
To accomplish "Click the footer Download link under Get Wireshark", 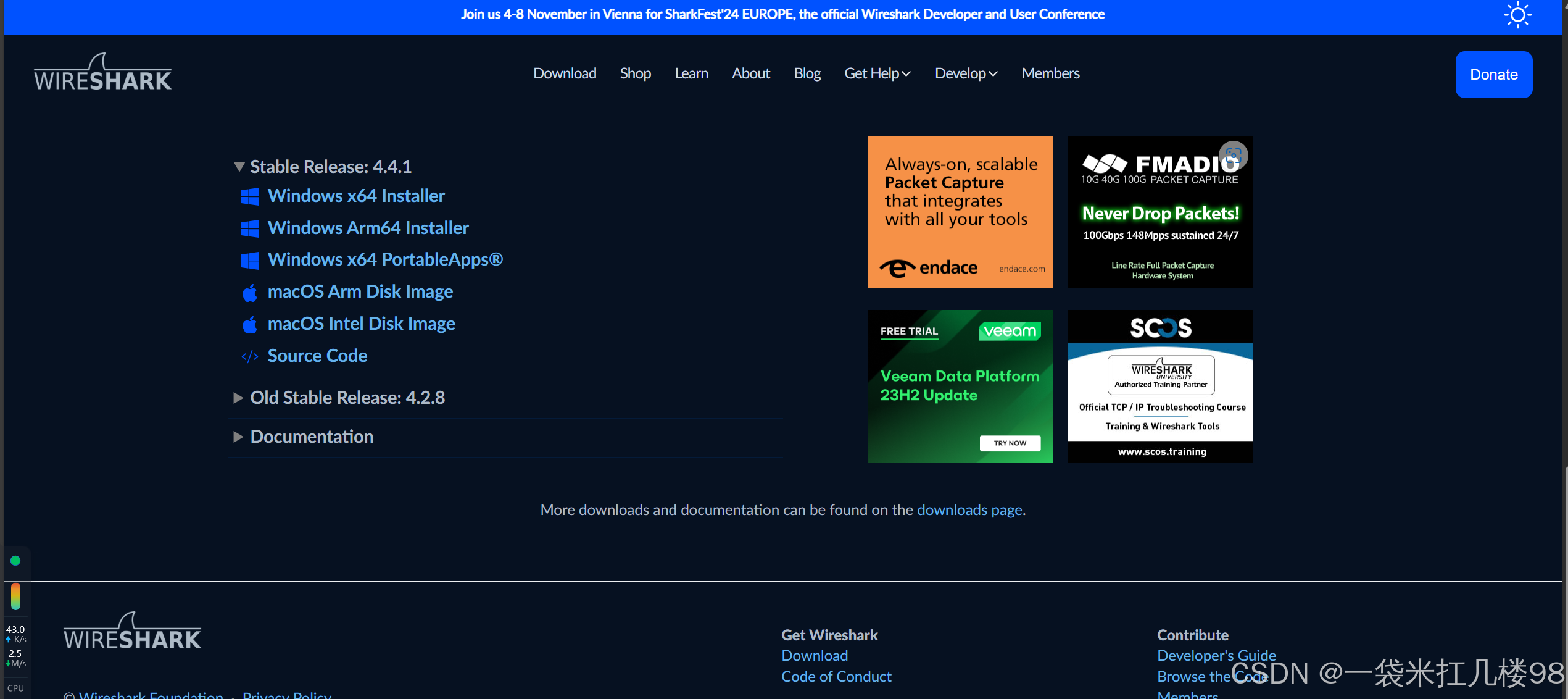I will pos(815,656).
